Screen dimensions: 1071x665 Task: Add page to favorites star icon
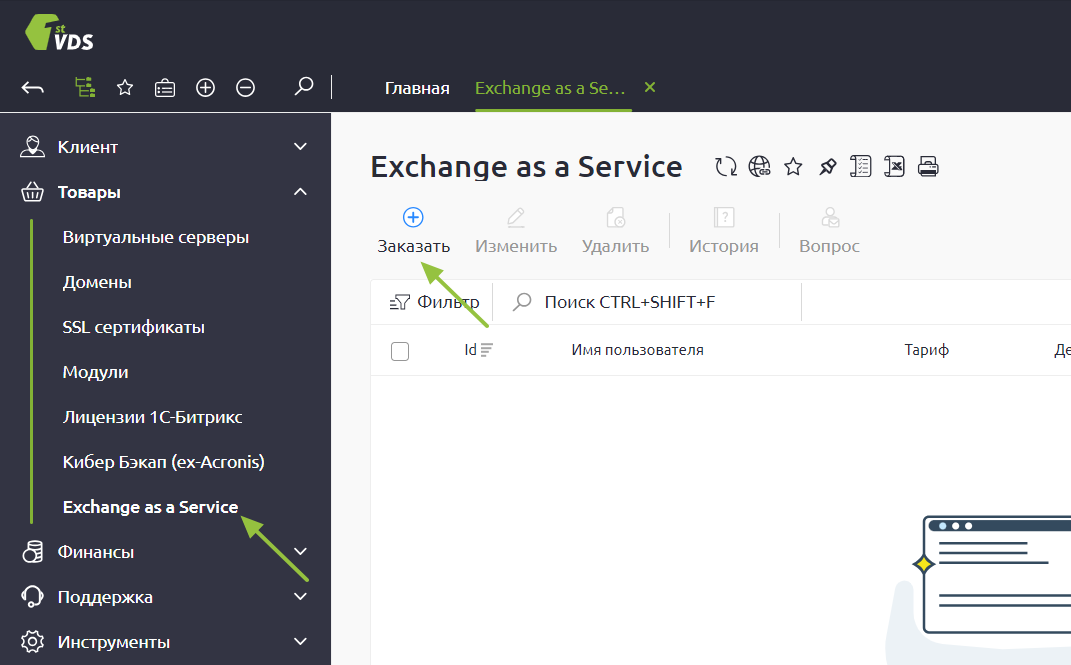click(793, 167)
